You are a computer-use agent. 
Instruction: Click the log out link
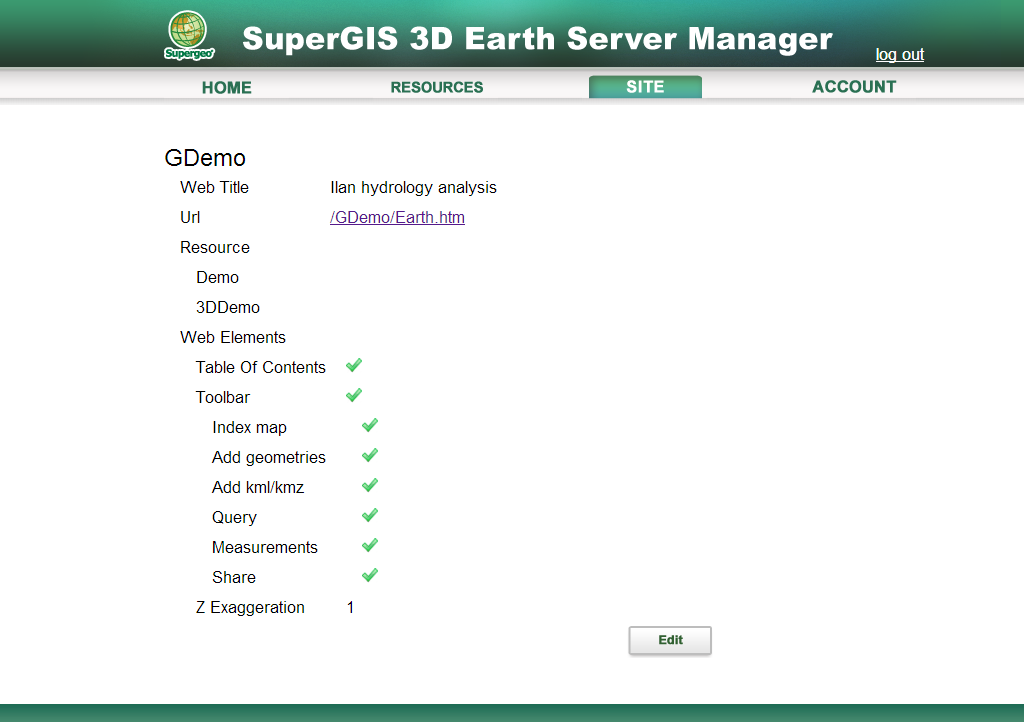click(x=900, y=55)
